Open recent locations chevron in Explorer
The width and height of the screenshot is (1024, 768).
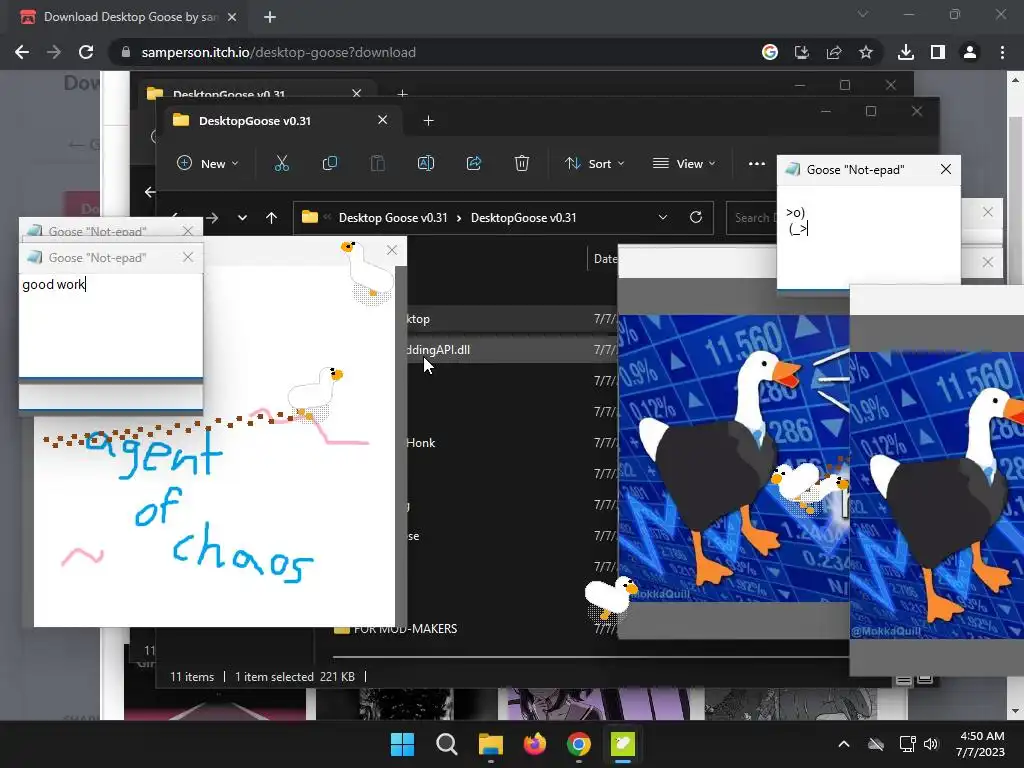pos(242,217)
